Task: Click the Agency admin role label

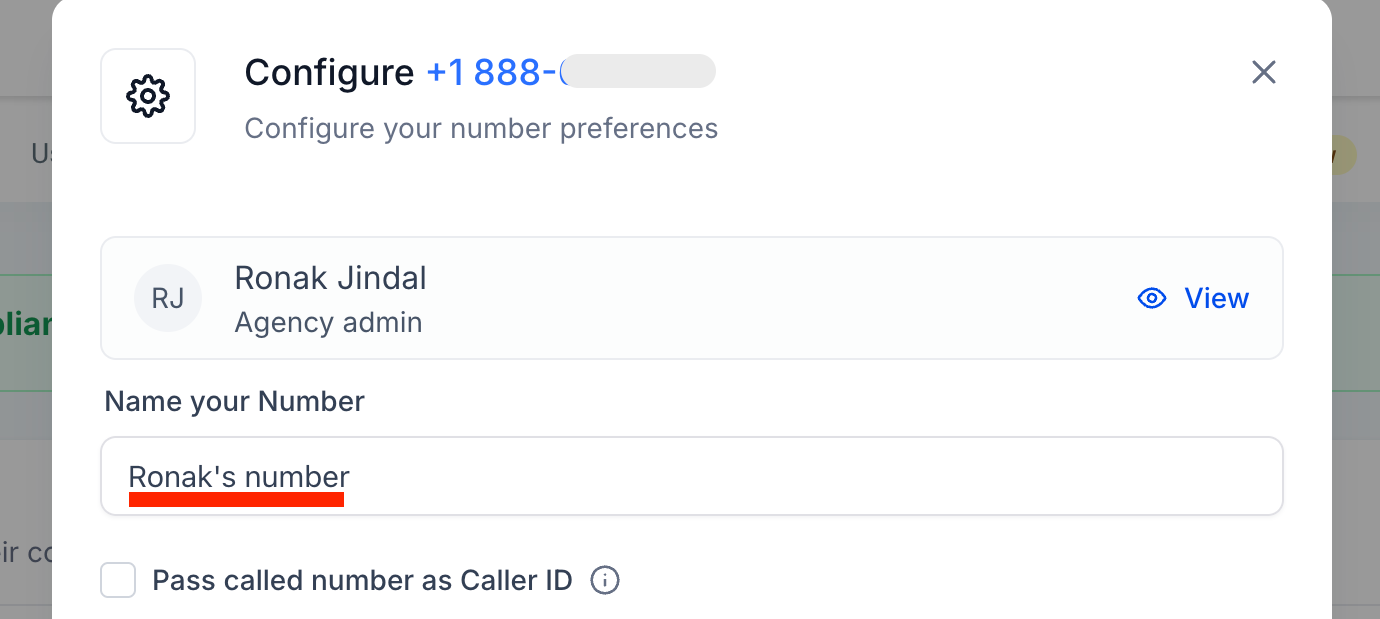Action: point(328,322)
